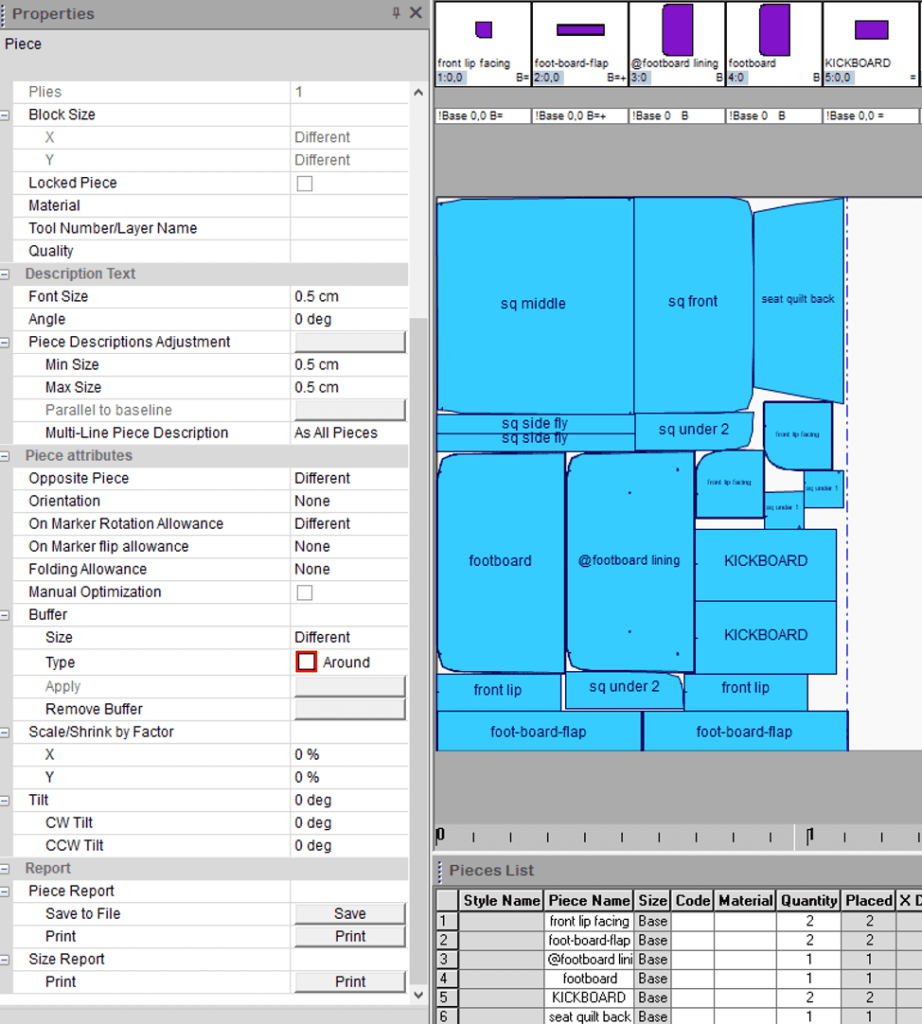Screen dimensions: 922x1024
Task: Select the seat quilt back piece on marker
Action: coord(798,299)
